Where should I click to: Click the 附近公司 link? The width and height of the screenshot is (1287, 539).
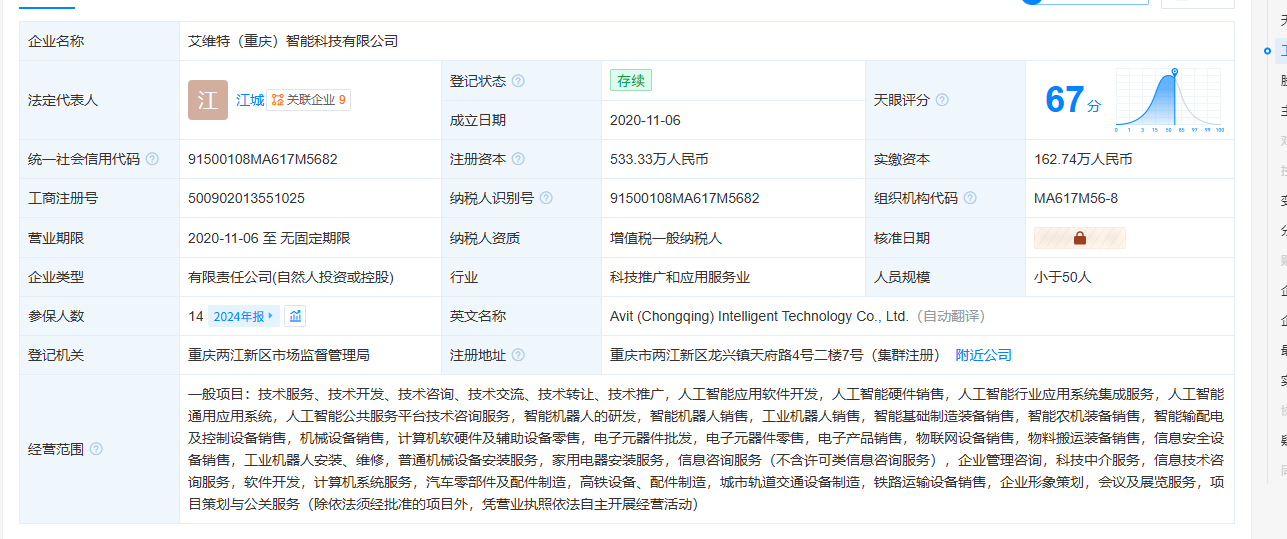click(x=984, y=355)
